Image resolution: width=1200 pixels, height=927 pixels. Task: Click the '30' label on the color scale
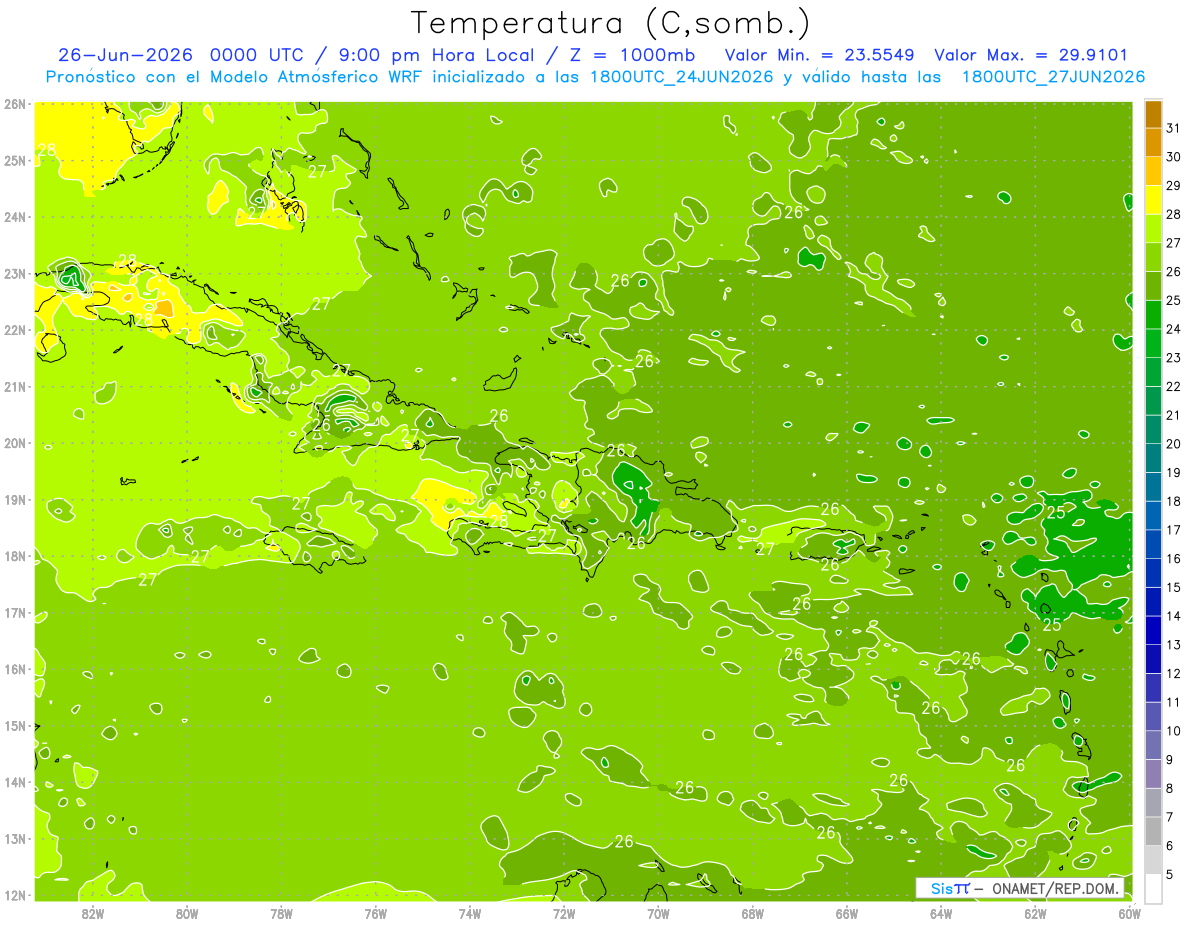[x=1173, y=157]
